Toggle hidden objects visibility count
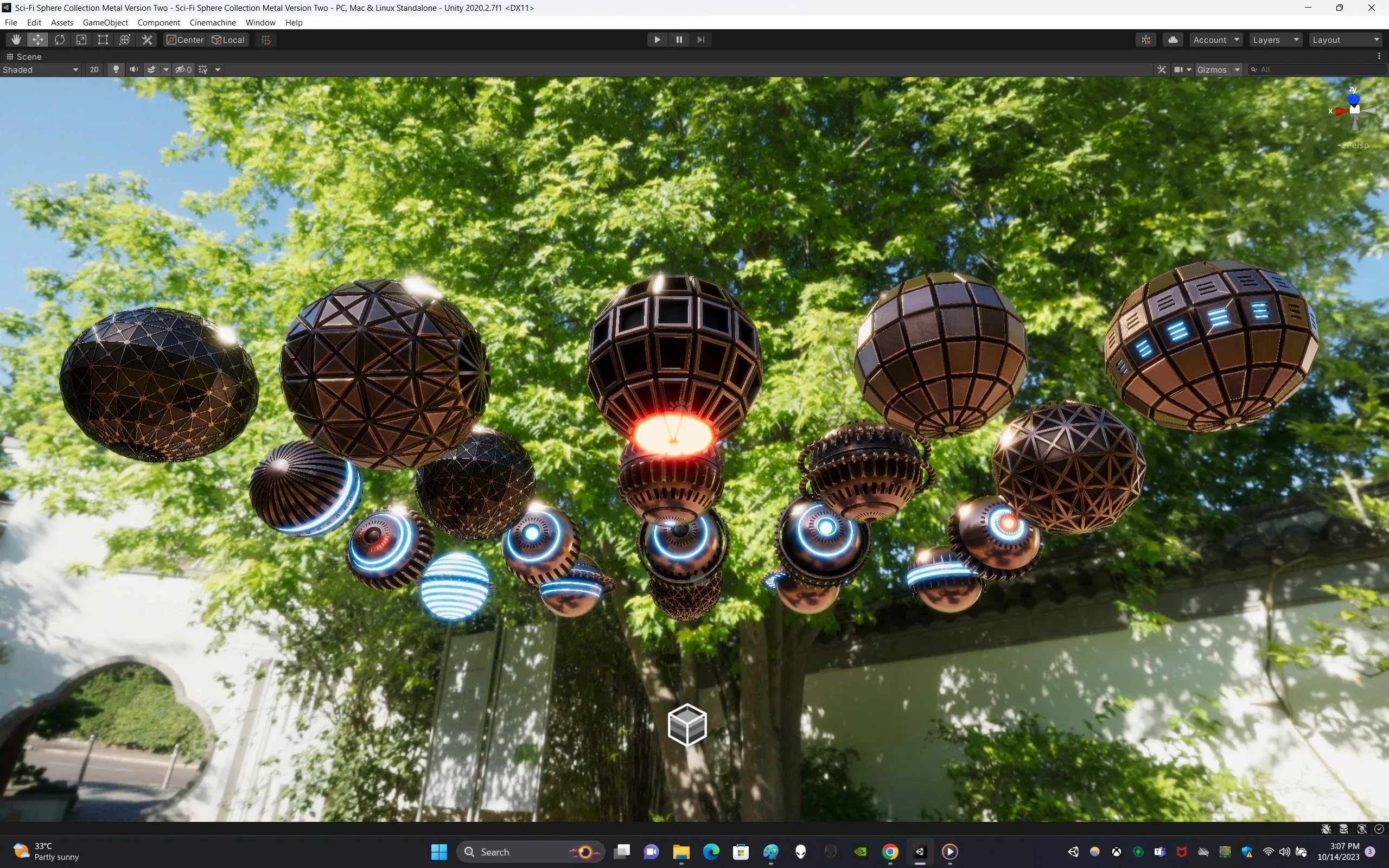Viewport: 1389px width, 868px height. 184,69
